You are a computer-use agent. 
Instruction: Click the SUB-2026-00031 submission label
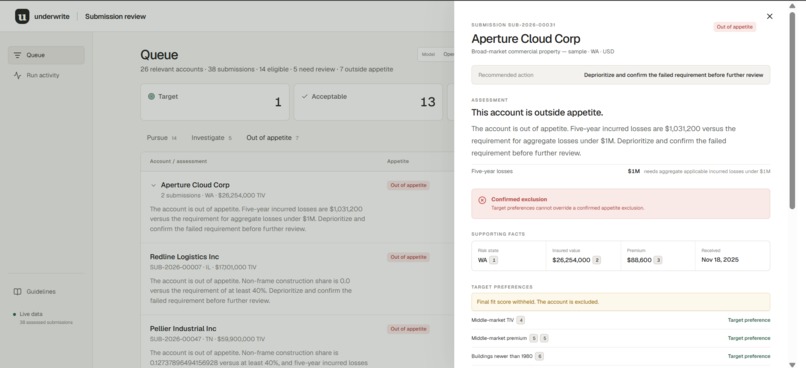tap(513, 25)
